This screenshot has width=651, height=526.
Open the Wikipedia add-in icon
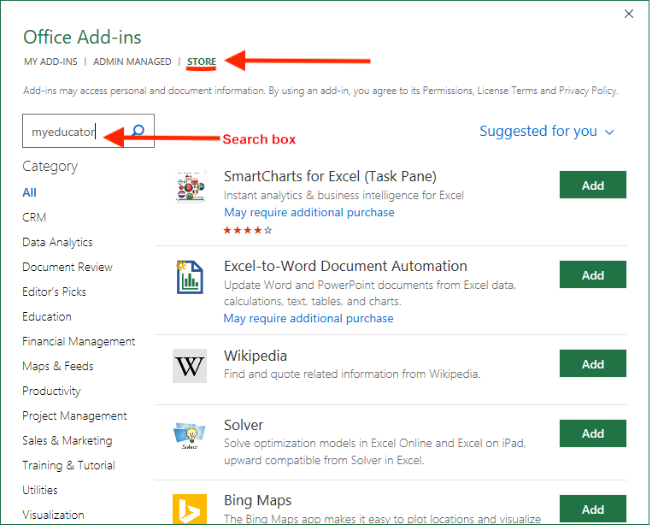[190, 366]
